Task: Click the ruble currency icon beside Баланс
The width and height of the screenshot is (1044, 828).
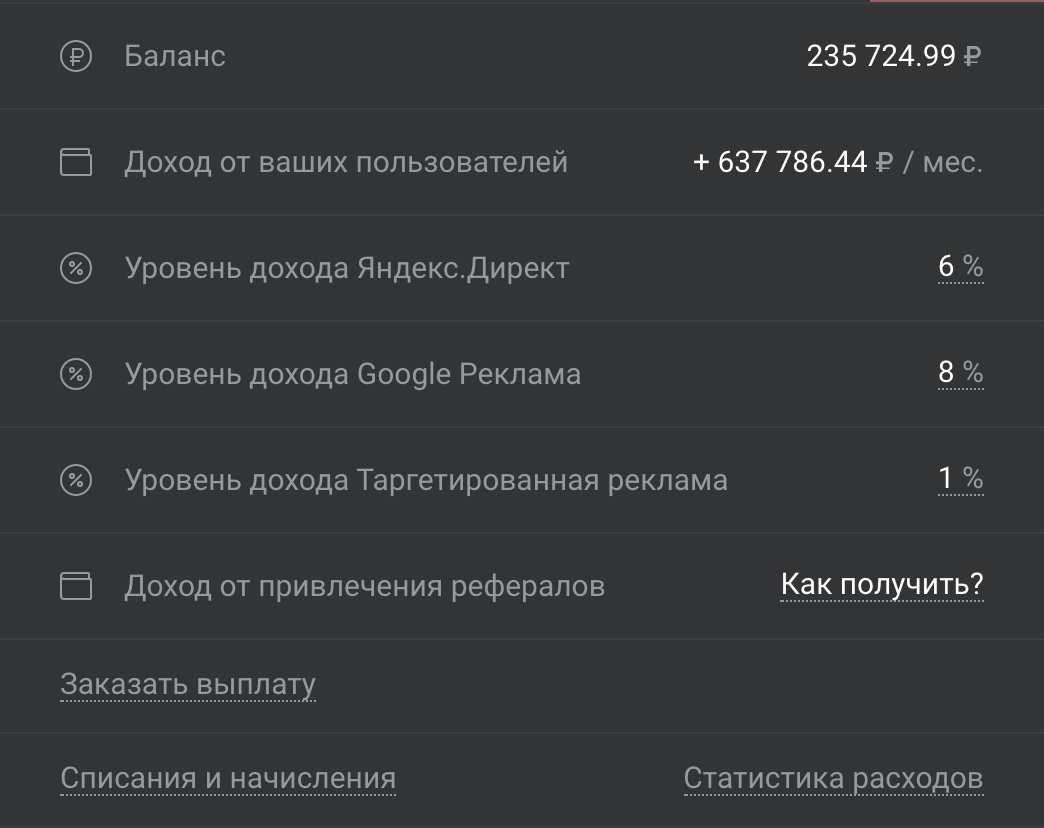Action: coord(78,55)
